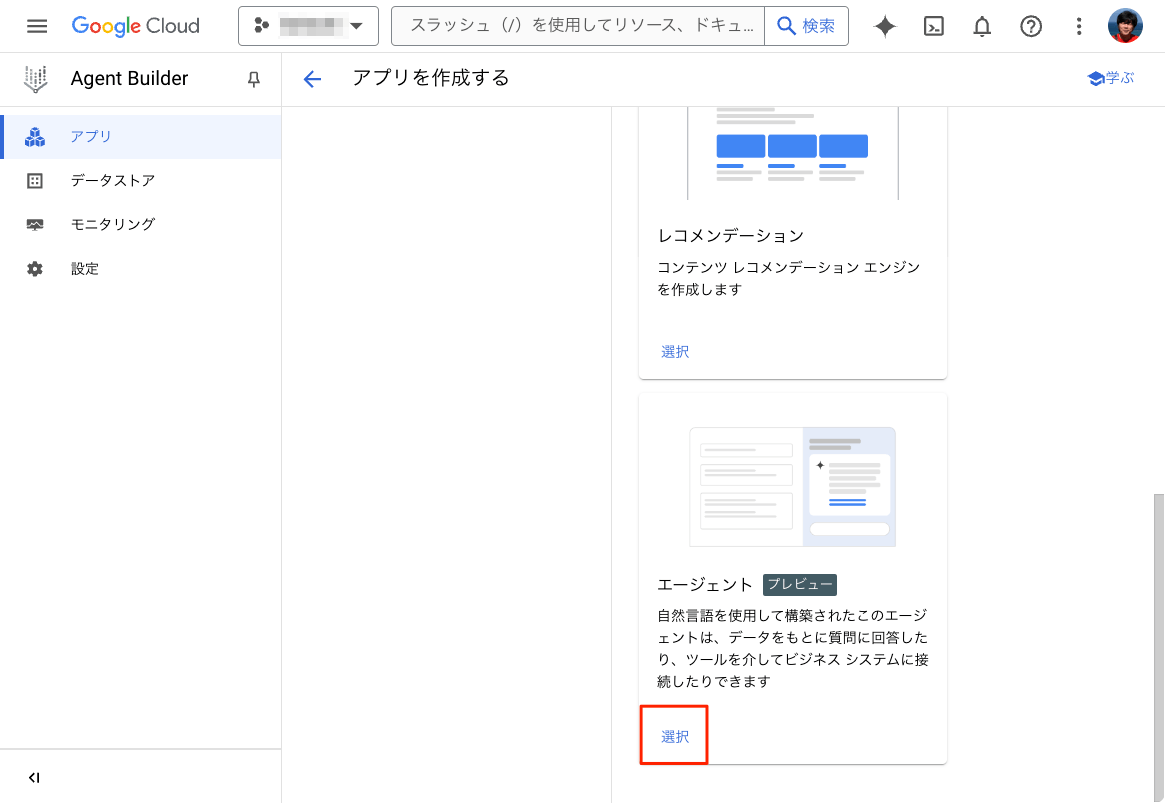This screenshot has height=803, width=1165.
Task: Click the エージェント description text
Action: point(793,648)
